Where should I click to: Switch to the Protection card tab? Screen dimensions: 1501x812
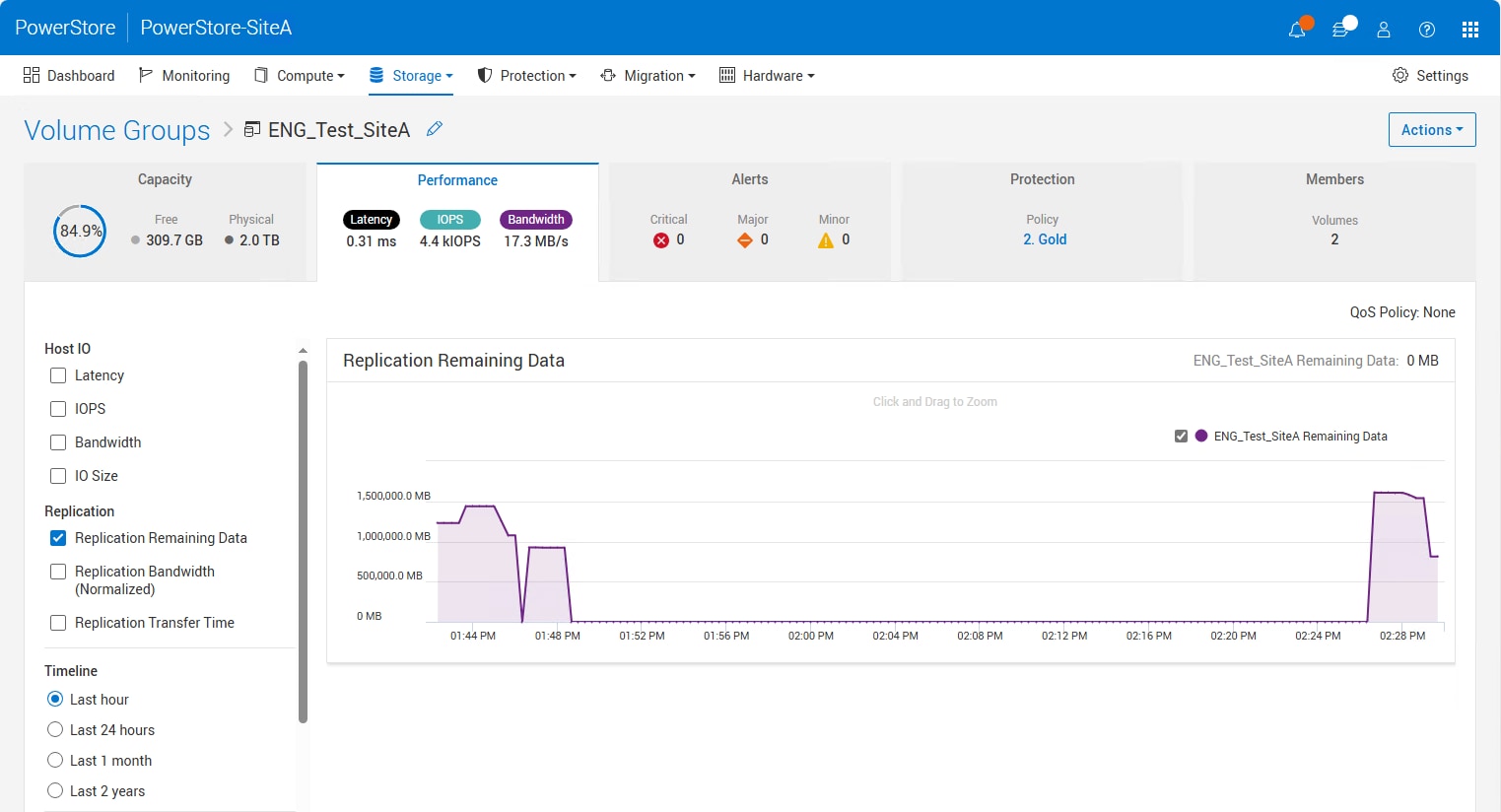click(1043, 222)
